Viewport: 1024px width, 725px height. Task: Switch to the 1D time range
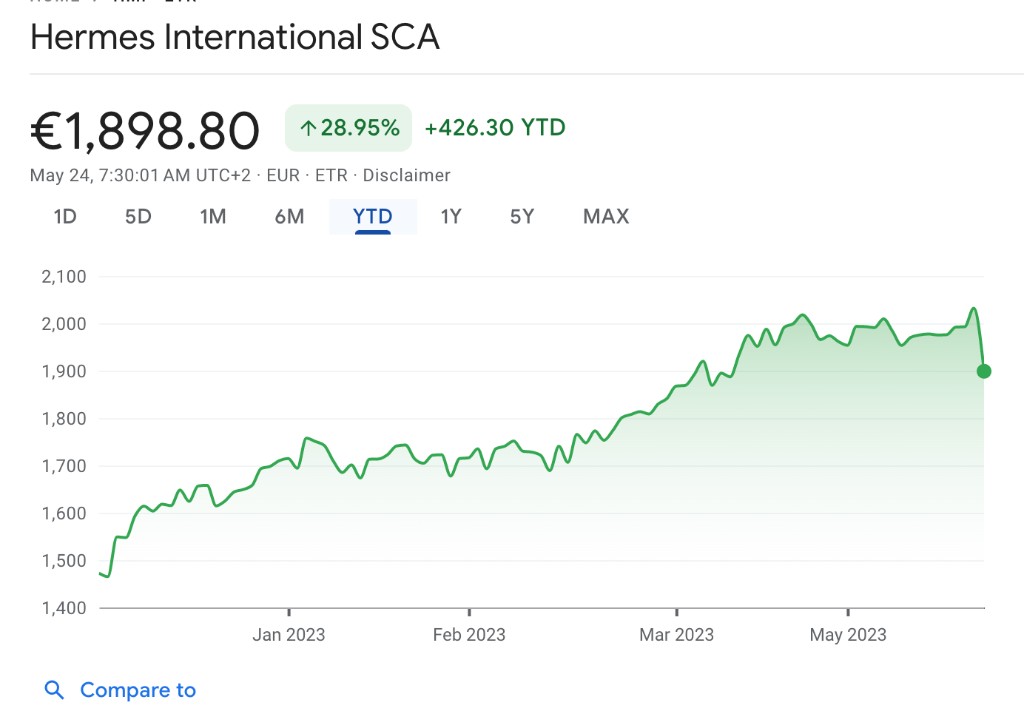[65, 216]
